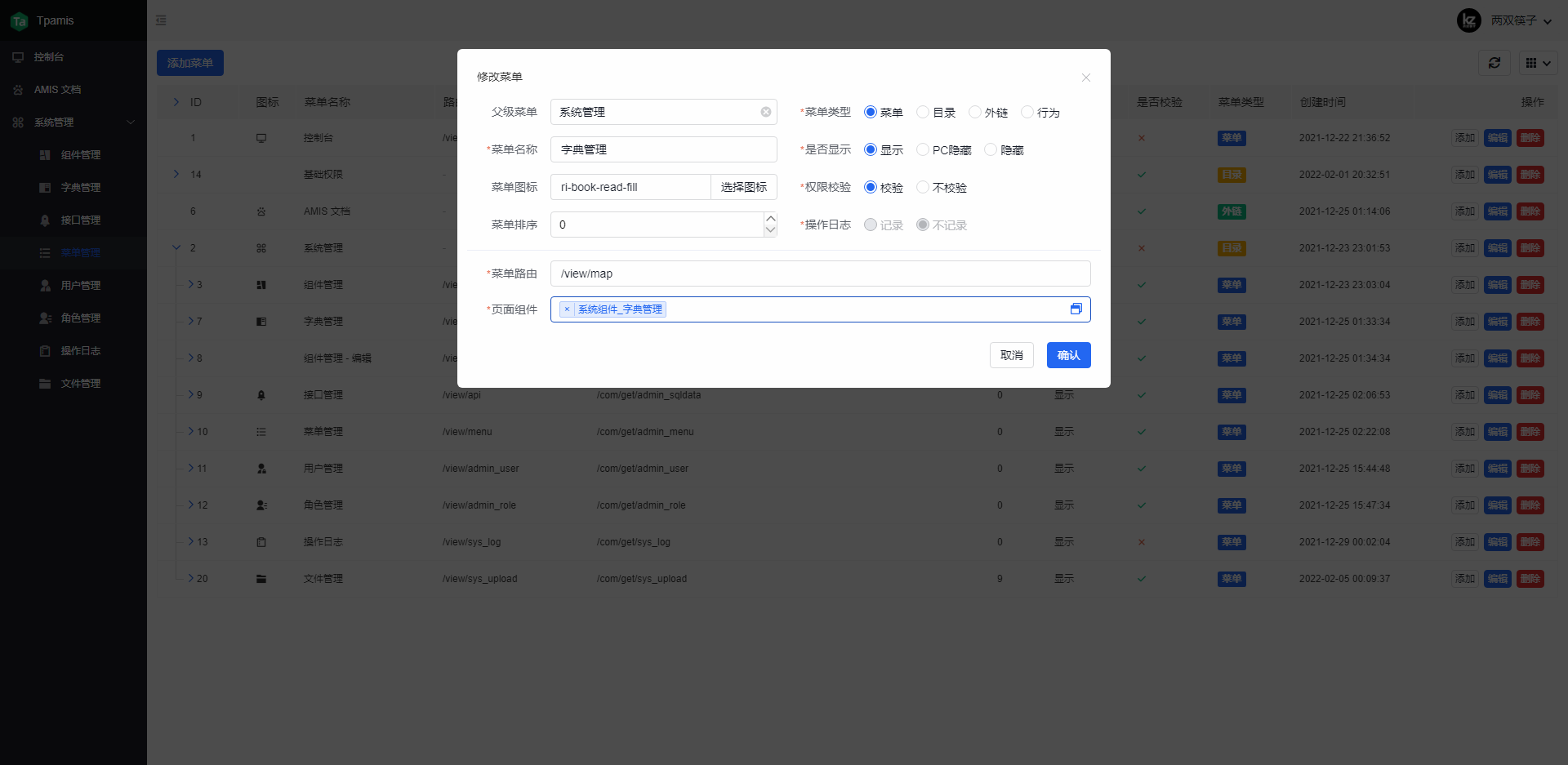Collapse table row 2 系统管理
Screen dimensions: 1568x765
pos(176,247)
